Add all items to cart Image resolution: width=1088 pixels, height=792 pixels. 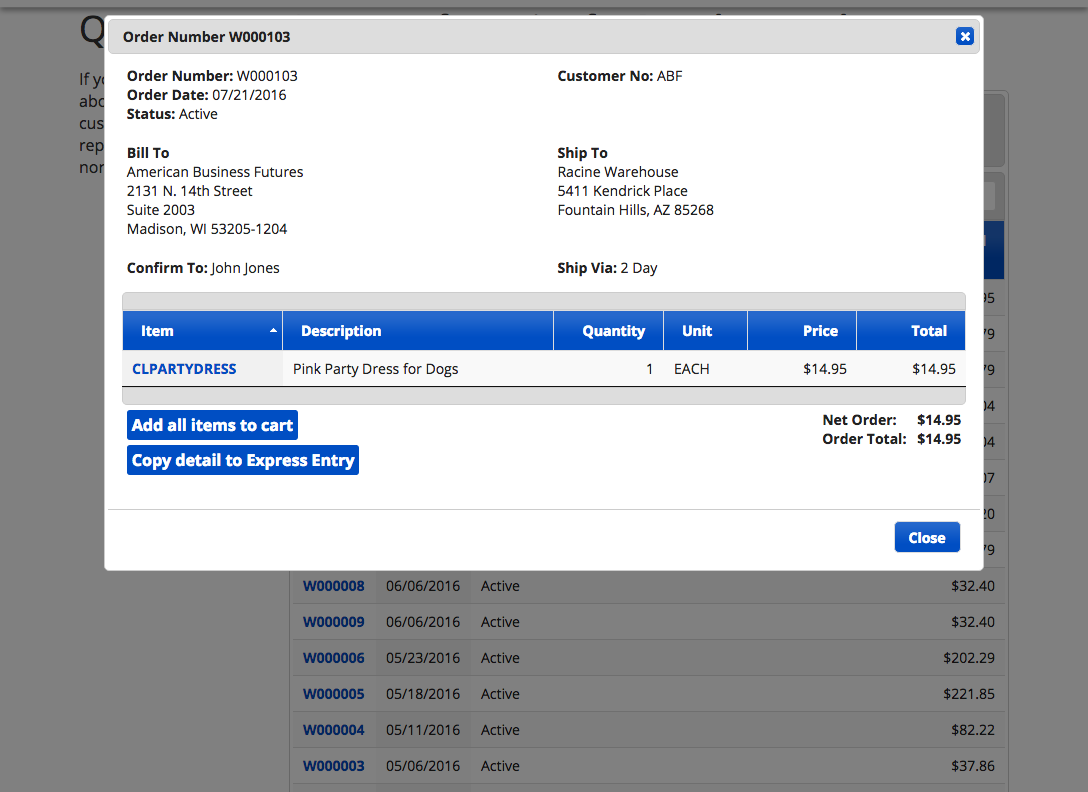[212, 425]
